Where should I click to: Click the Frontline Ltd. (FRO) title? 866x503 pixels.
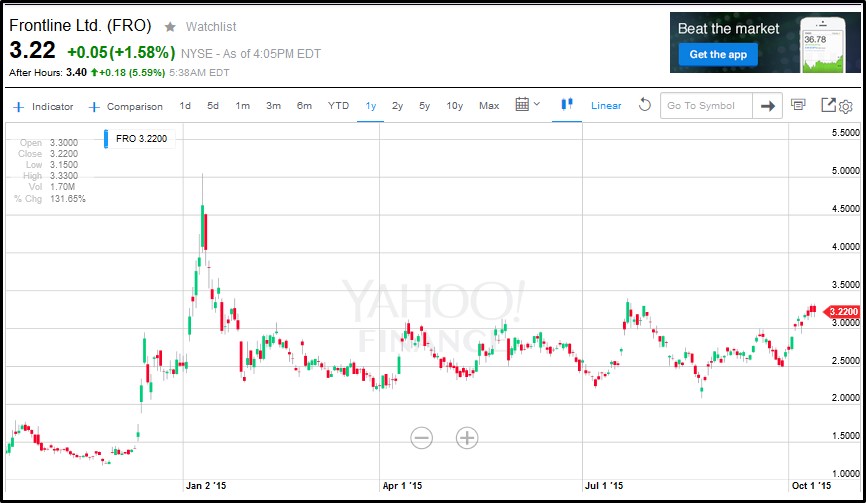point(80,25)
